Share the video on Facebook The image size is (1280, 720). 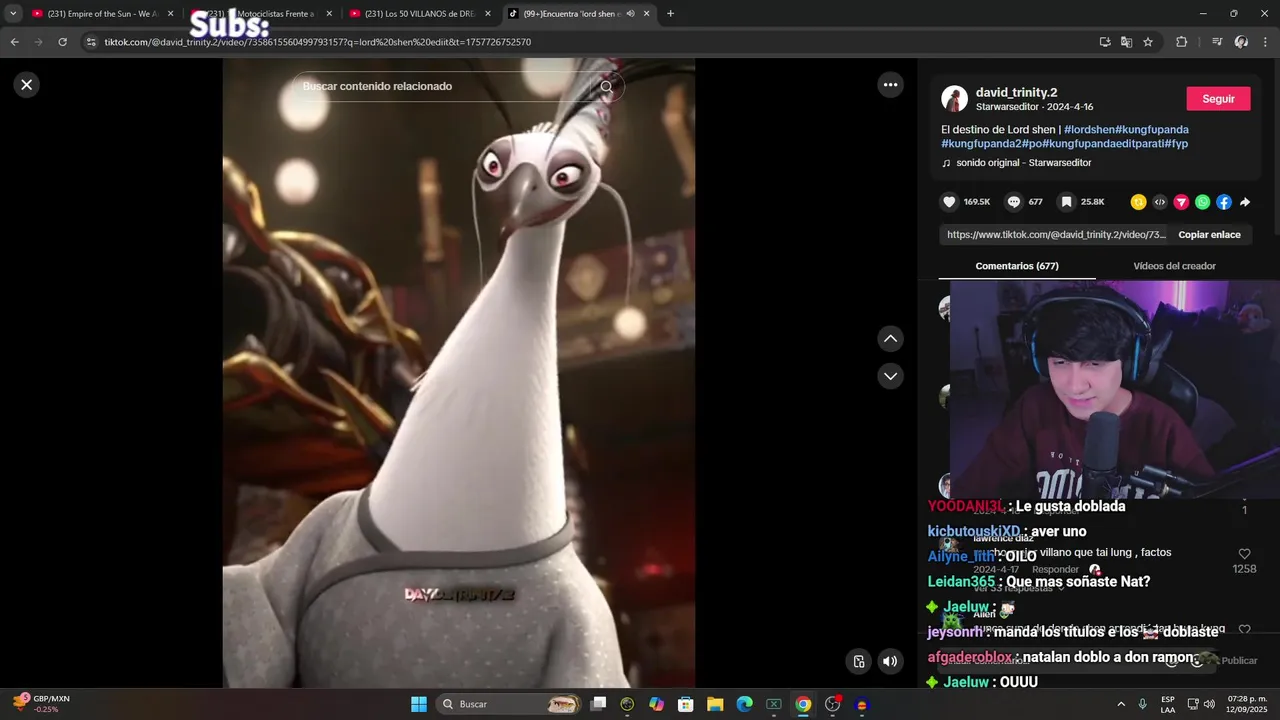pos(1224,202)
